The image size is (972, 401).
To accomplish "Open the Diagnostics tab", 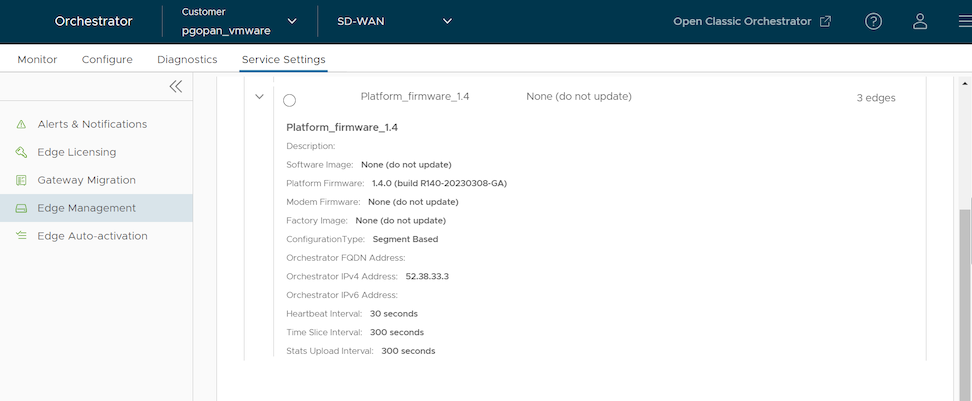I will [x=187, y=60].
